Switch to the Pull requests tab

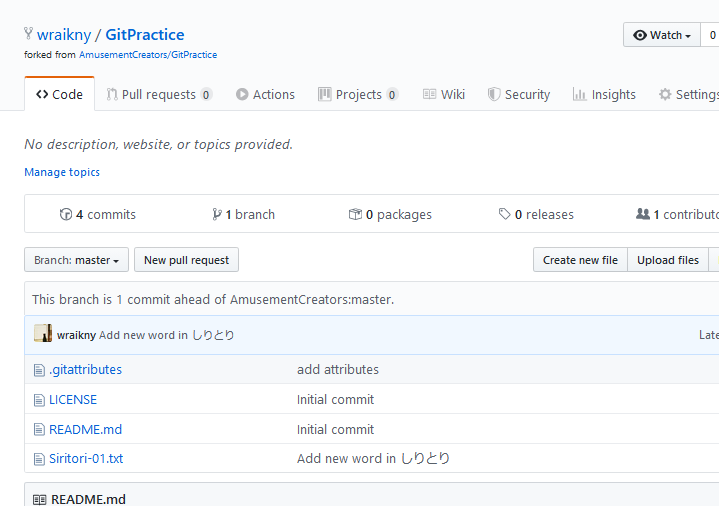[159, 95]
